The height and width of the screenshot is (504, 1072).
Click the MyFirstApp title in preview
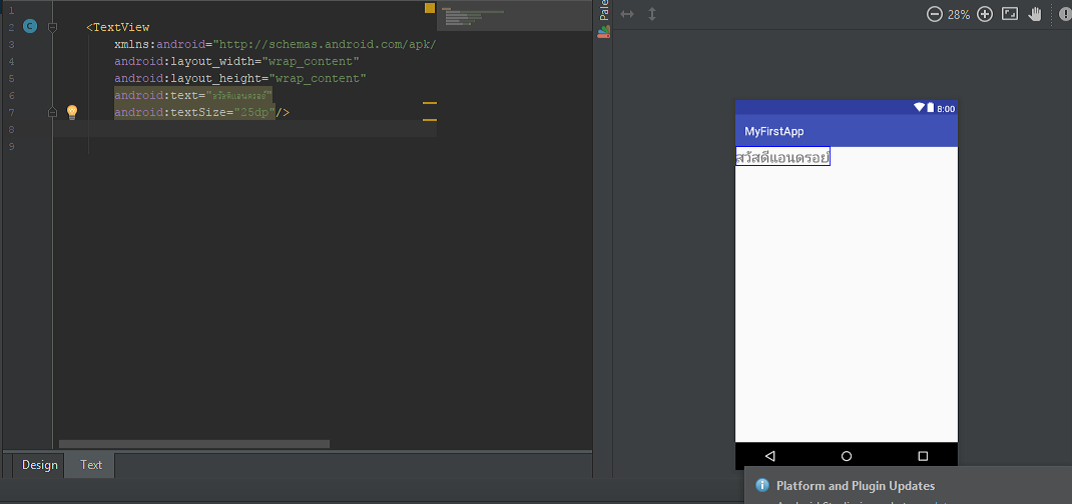[x=774, y=131]
